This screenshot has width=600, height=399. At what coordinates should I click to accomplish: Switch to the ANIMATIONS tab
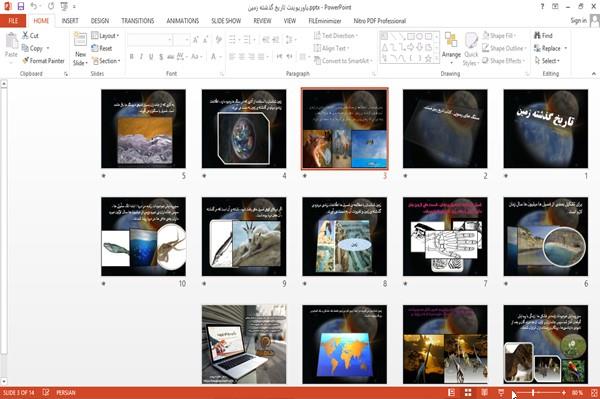(183, 21)
